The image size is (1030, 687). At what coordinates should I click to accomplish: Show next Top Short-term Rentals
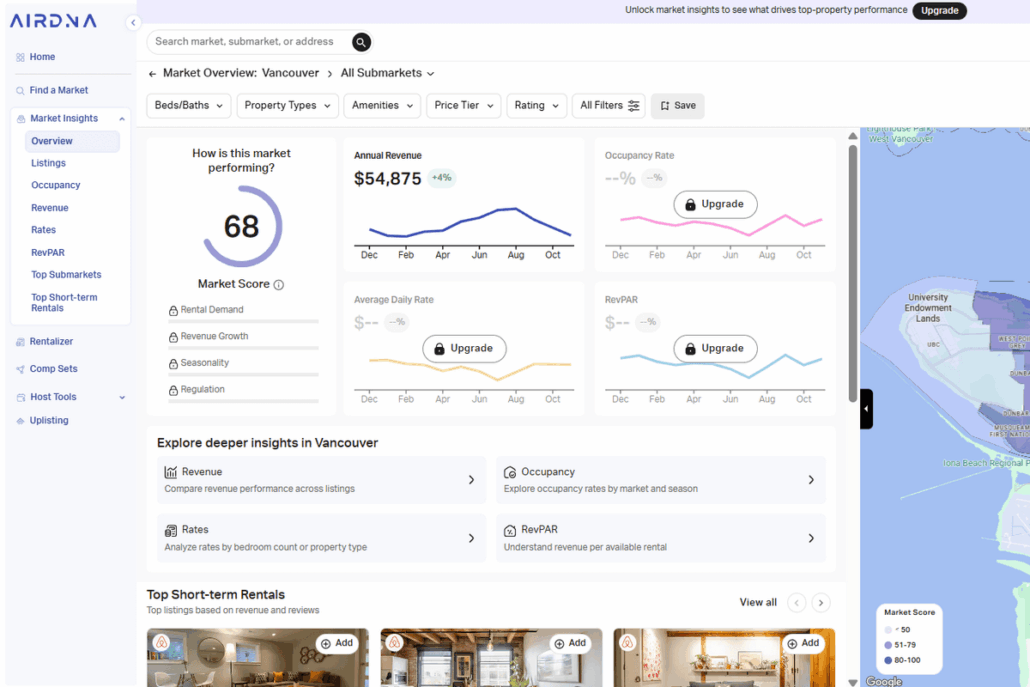click(820, 602)
